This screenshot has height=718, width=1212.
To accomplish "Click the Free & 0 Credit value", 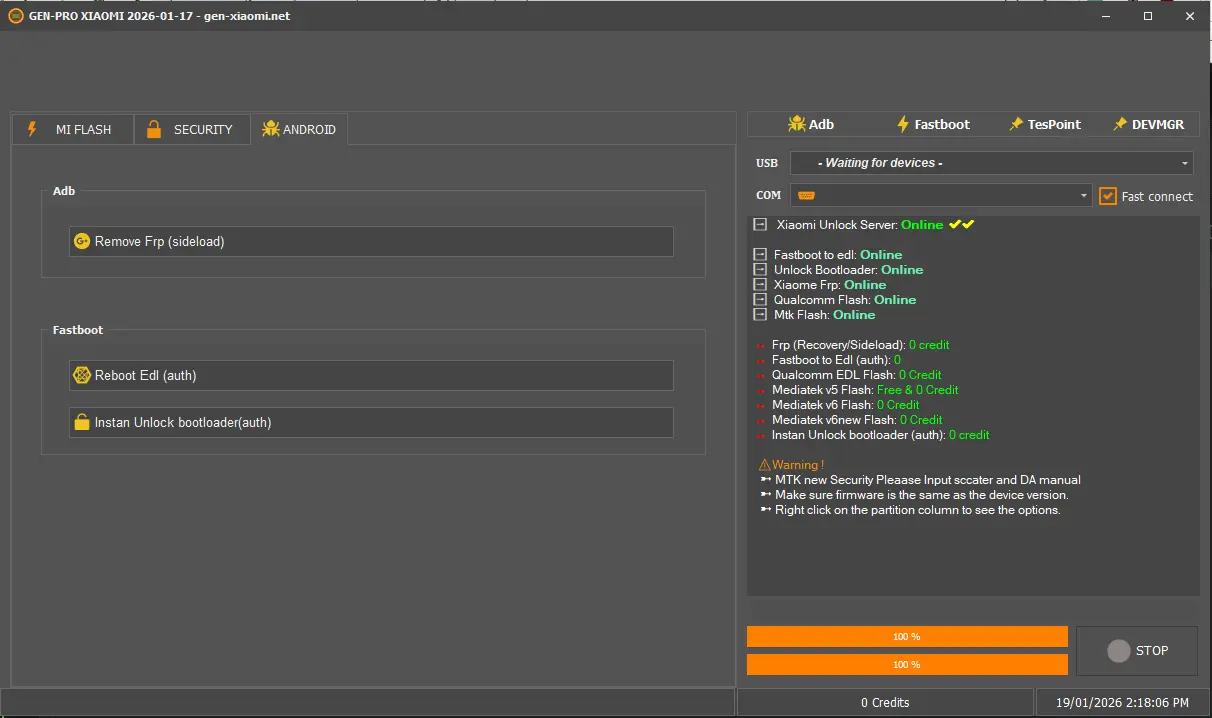I will coord(918,390).
